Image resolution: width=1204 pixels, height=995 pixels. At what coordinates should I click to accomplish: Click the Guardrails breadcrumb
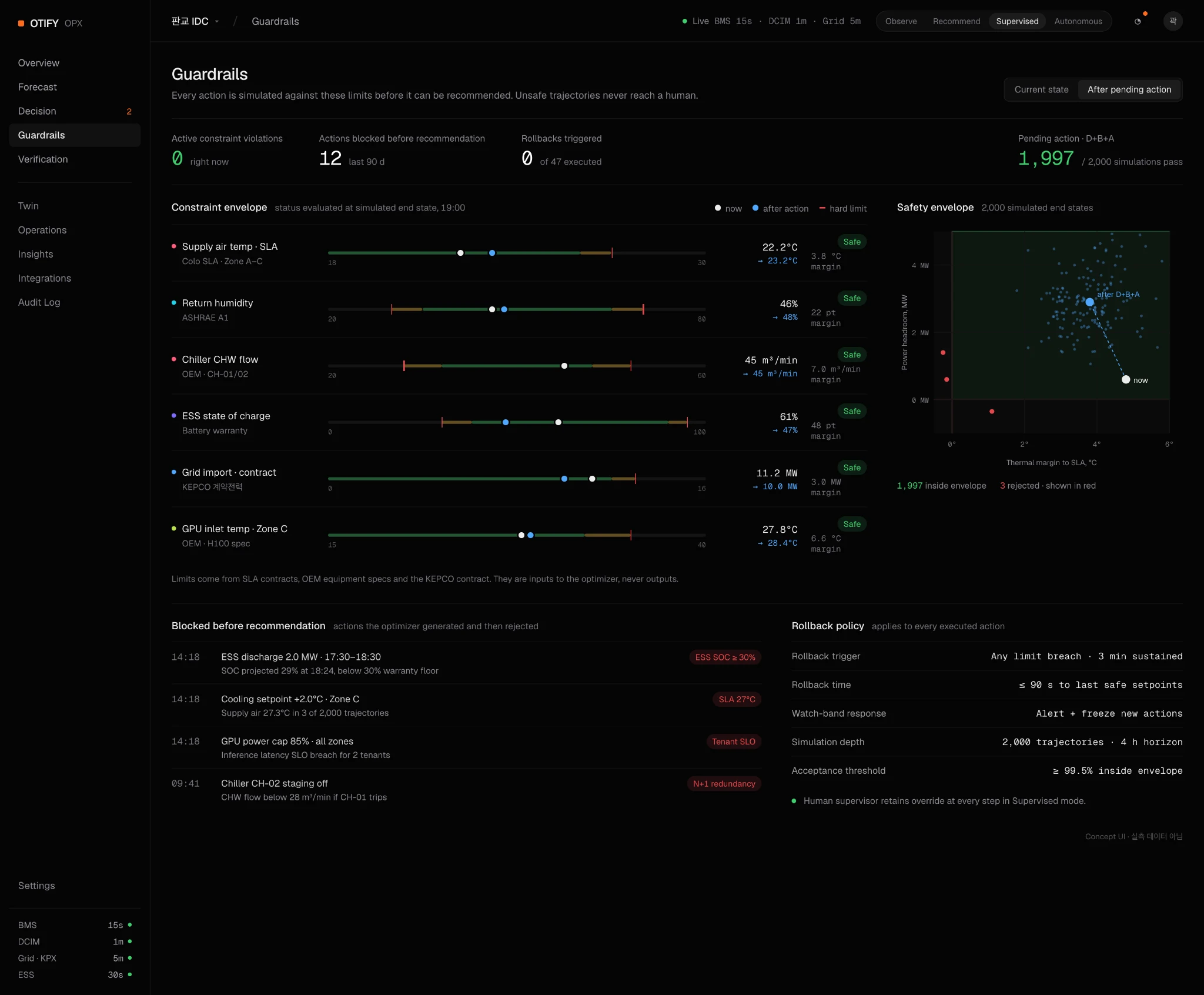[x=275, y=21]
